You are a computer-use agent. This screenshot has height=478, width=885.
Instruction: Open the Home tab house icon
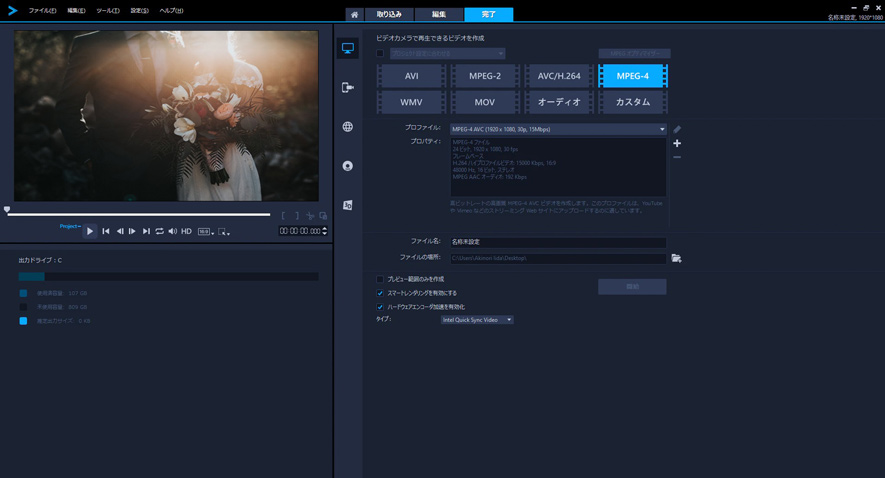(354, 15)
